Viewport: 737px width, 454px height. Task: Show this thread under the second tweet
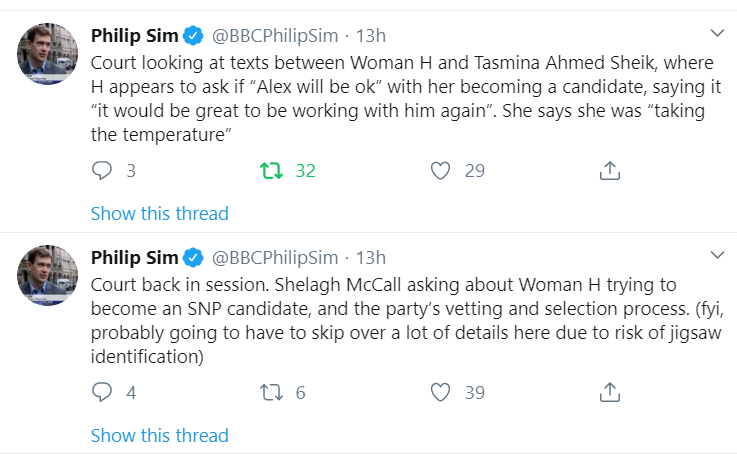click(159, 435)
